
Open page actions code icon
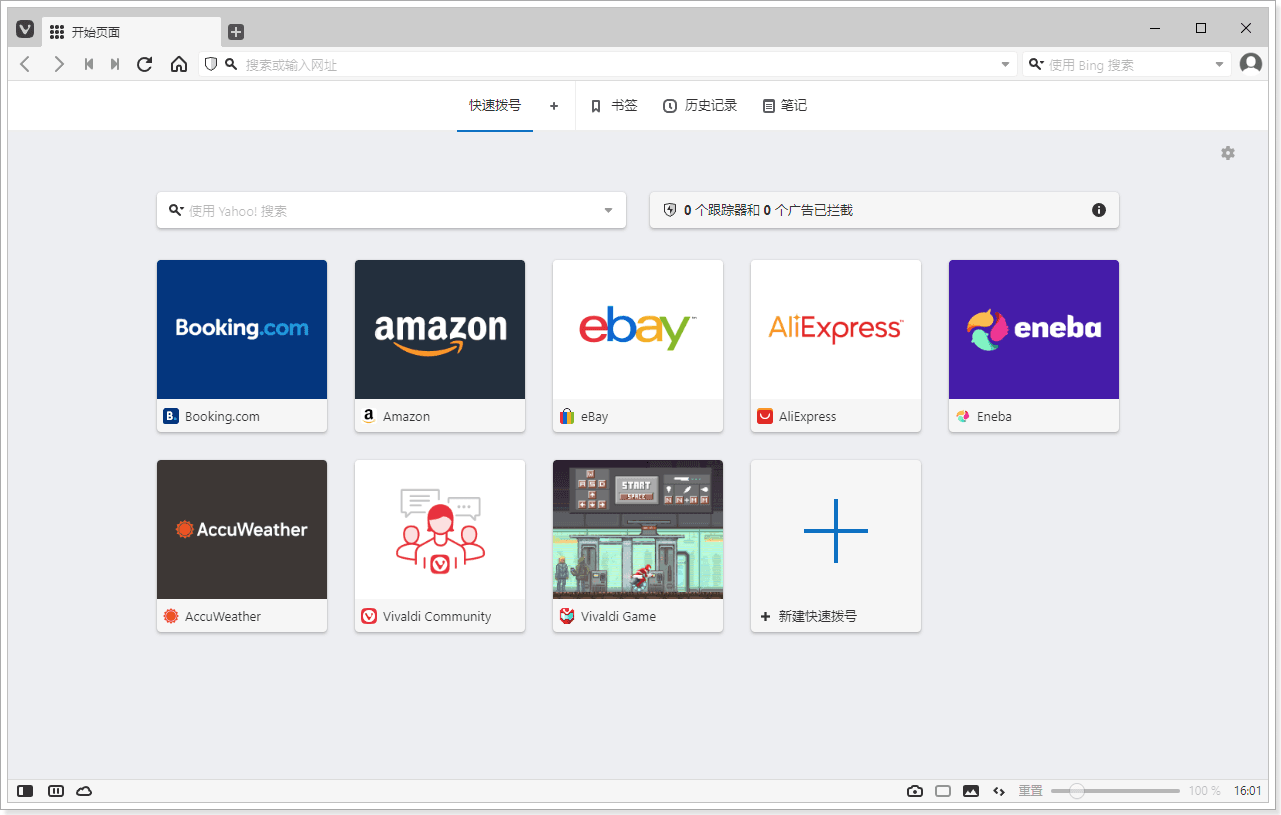pos(998,791)
